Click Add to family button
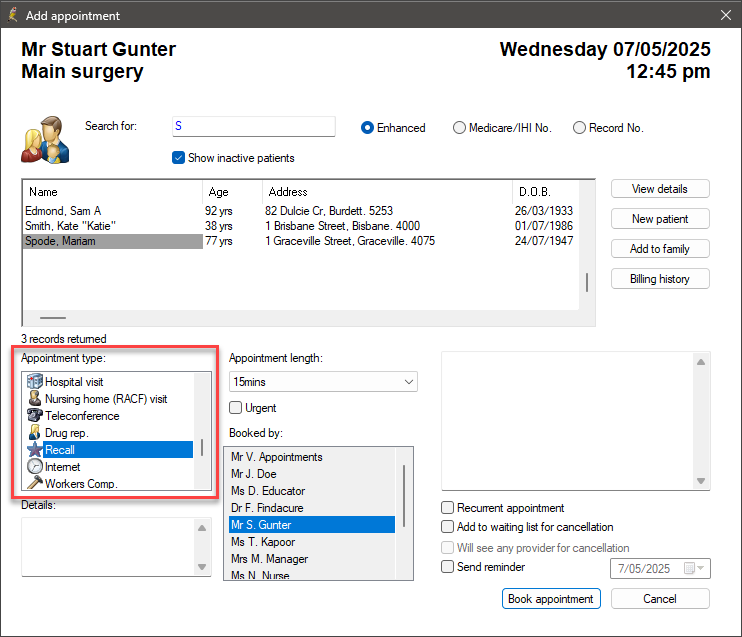This screenshot has height=637, width=742. coord(660,248)
